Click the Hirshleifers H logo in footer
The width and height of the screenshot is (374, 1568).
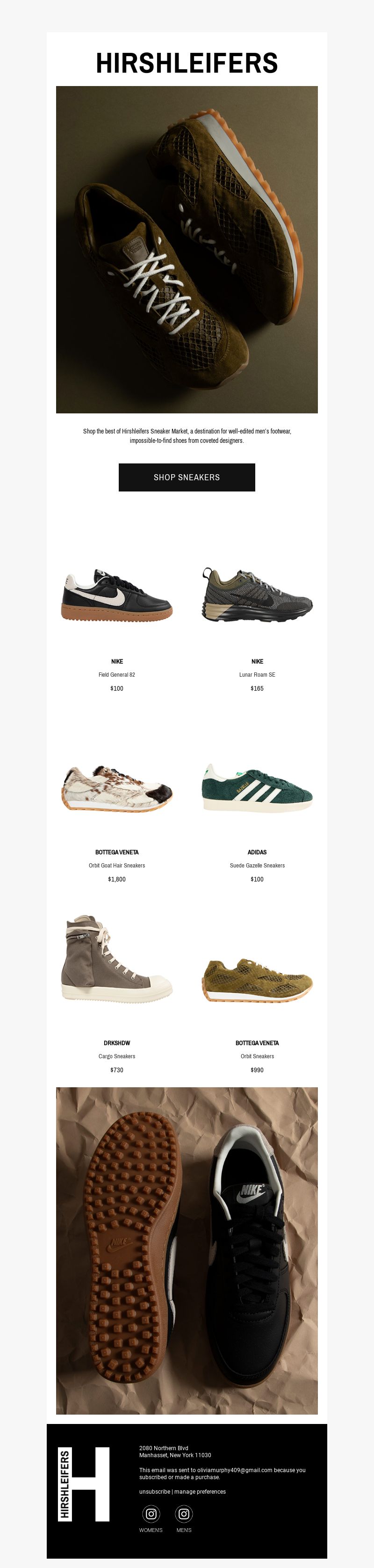[x=84, y=1484]
